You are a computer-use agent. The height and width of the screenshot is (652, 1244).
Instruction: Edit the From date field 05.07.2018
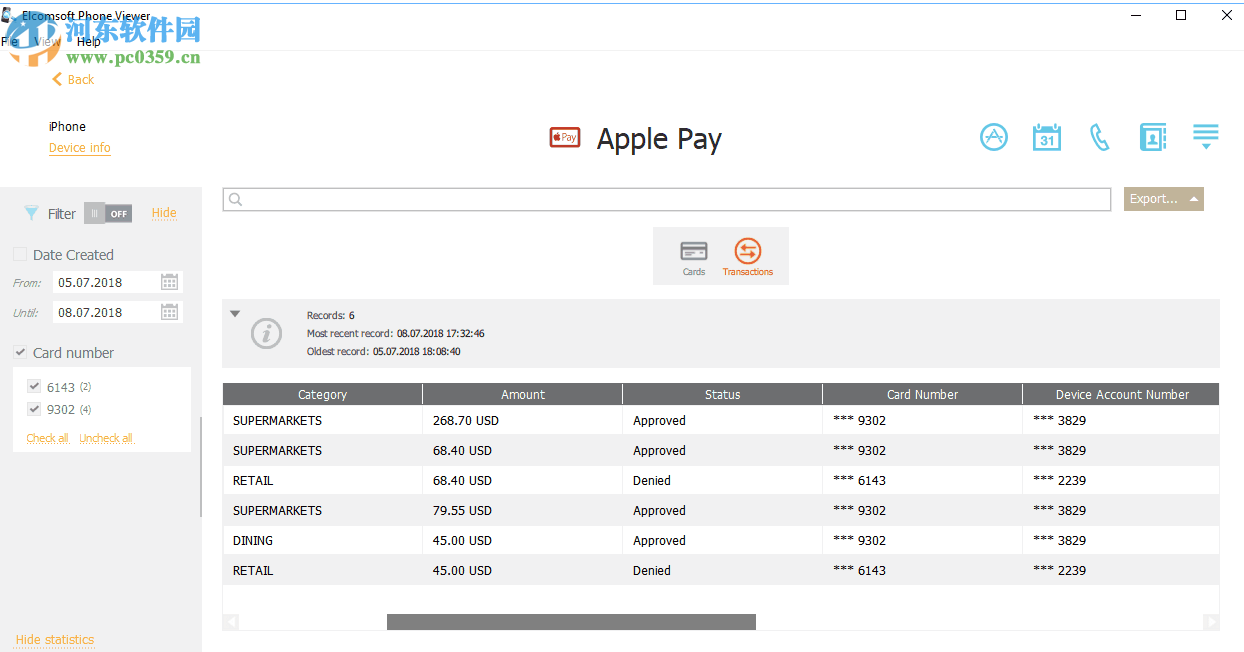click(x=105, y=282)
